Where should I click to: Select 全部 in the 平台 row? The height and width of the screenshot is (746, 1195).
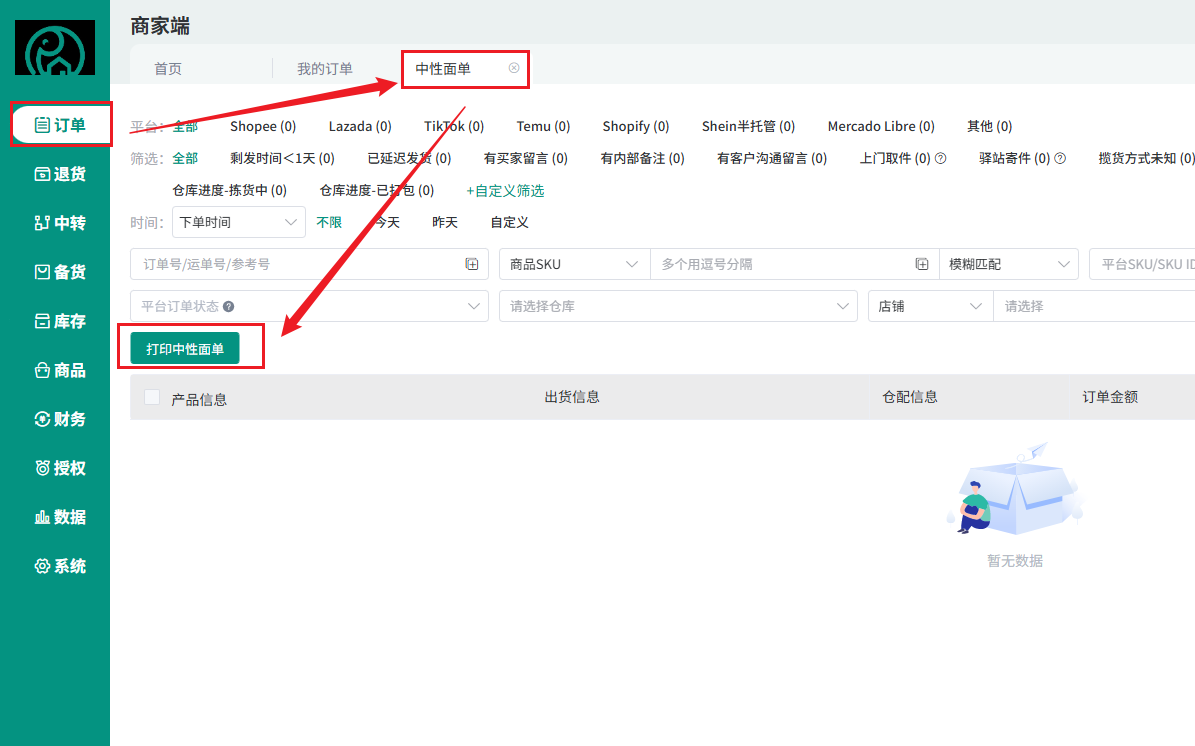[x=185, y=126]
